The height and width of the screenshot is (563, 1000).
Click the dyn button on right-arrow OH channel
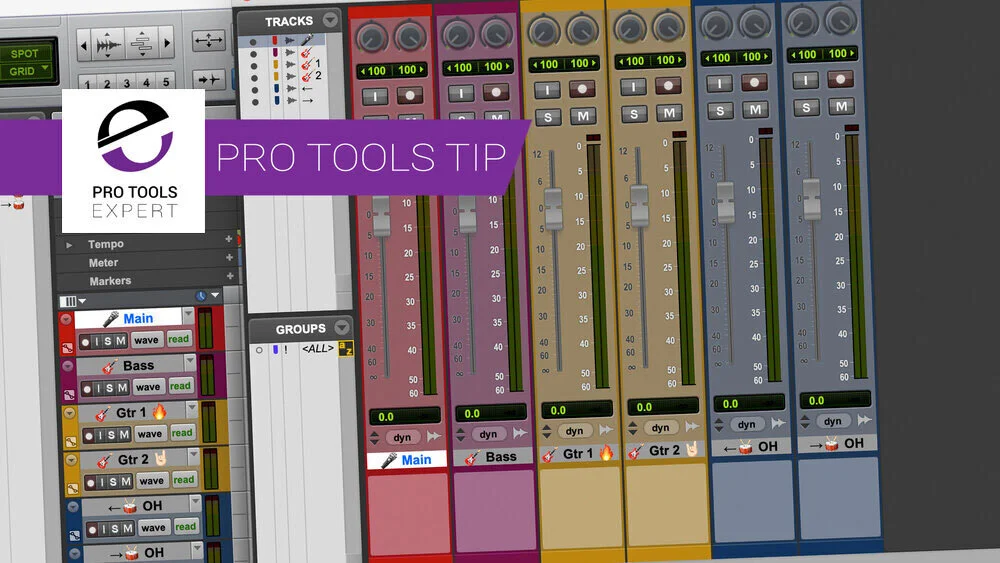tap(833, 421)
